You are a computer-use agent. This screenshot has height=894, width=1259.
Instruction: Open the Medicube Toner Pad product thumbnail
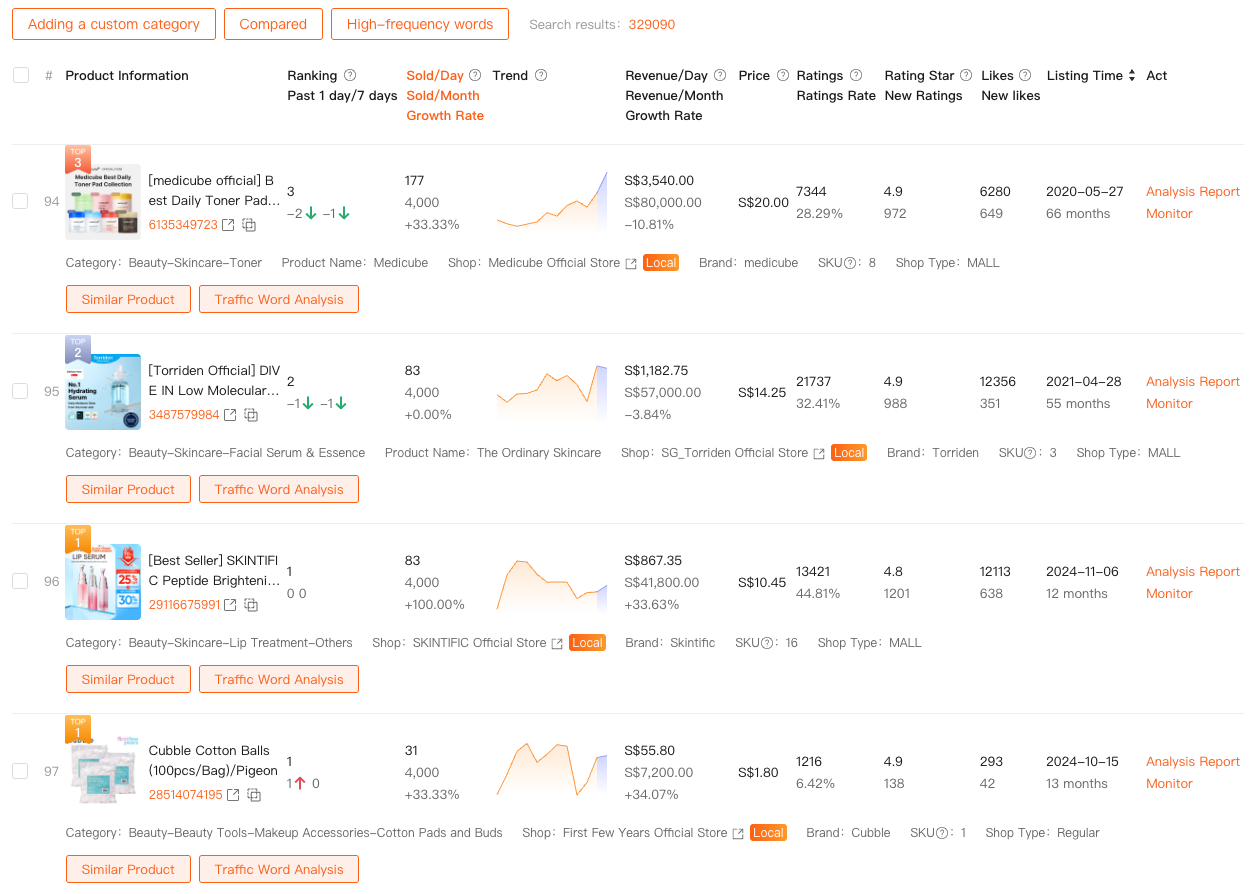103,202
